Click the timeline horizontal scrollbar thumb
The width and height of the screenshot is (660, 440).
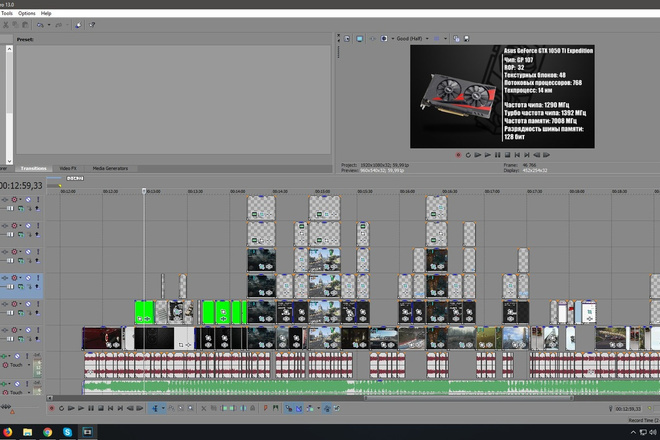point(468,397)
